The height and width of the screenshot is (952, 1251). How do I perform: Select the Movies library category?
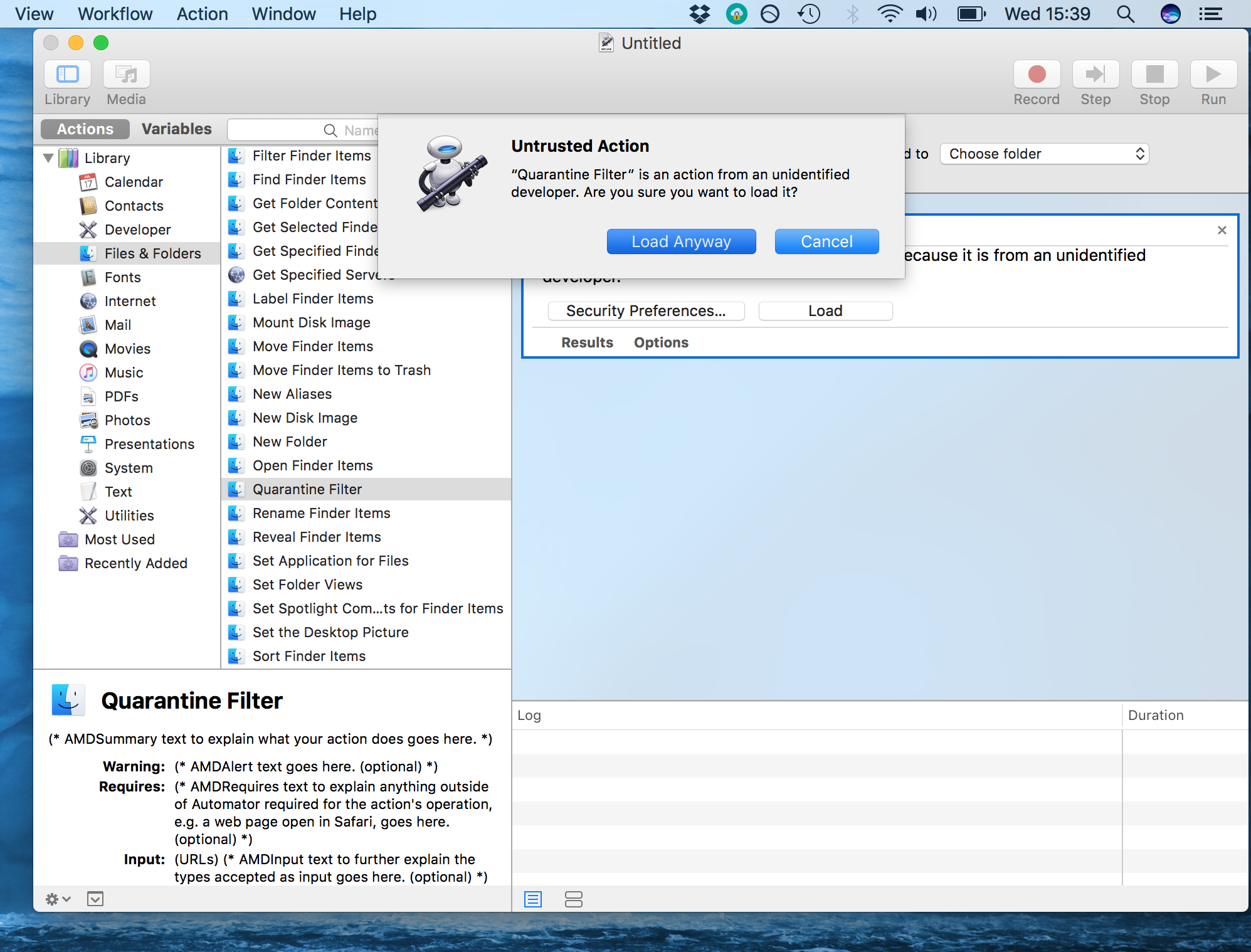pos(127,349)
